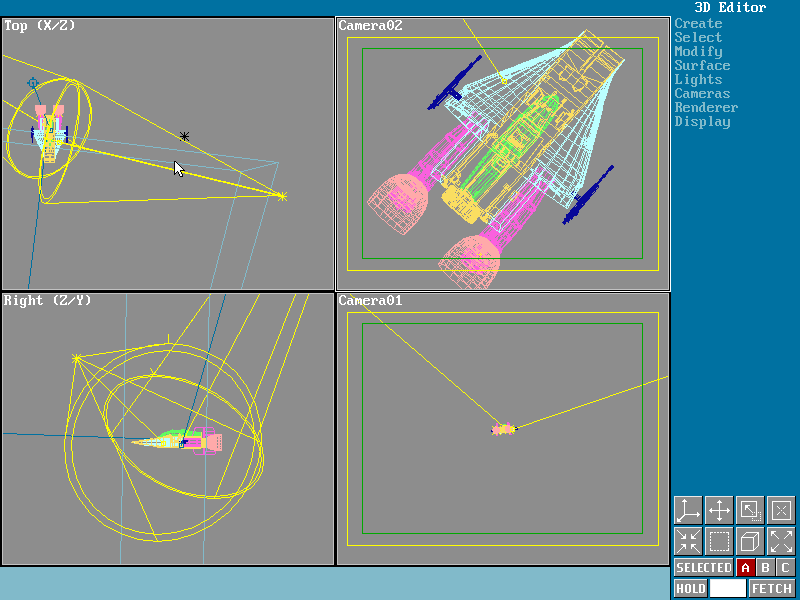This screenshot has width=800, height=600.
Task: Click the 3D Editor title
Action: tap(730, 8)
